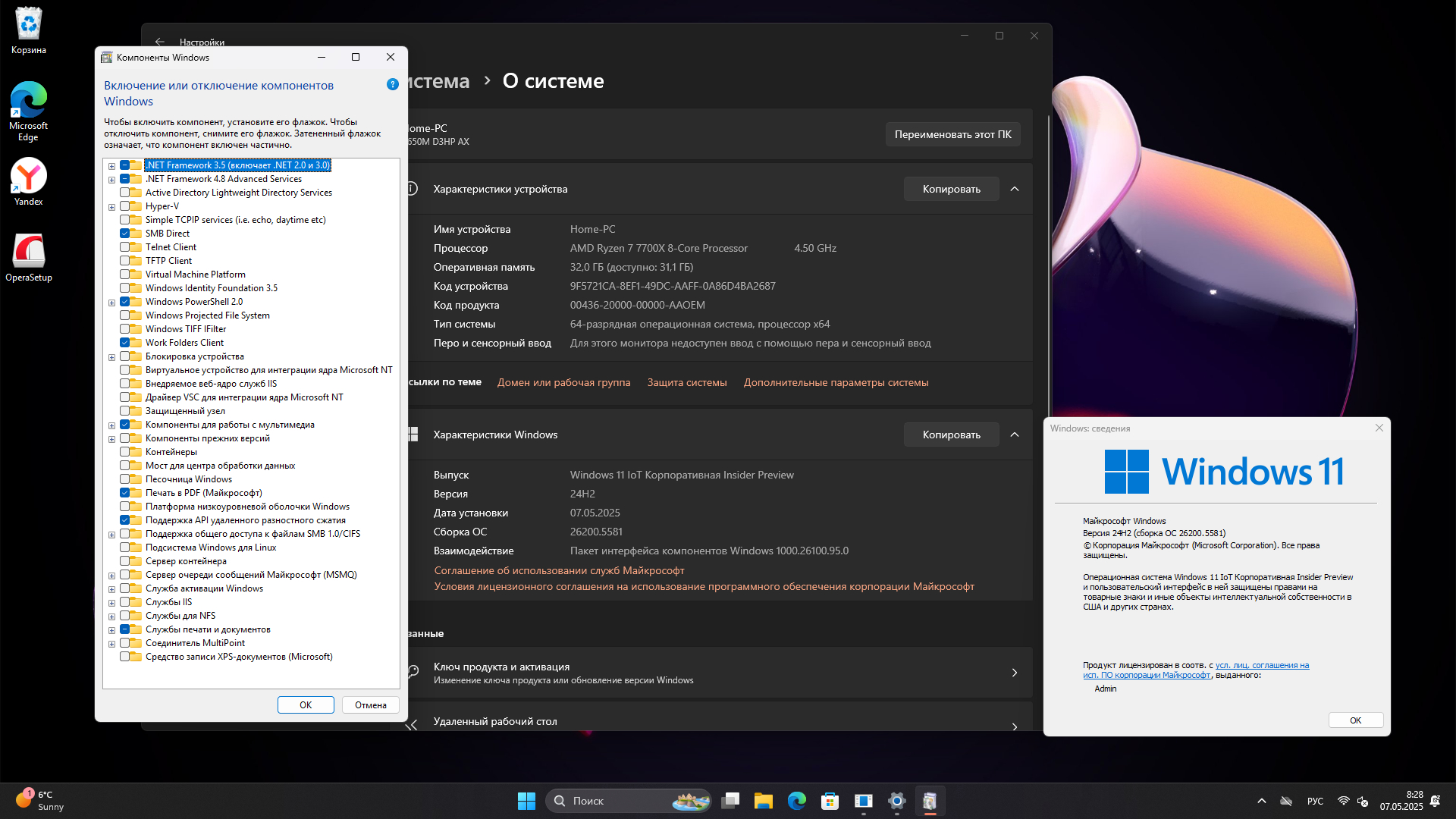Open Домен или рабочая группа link
The height and width of the screenshot is (819, 1456).
click(x=563, y=382)
